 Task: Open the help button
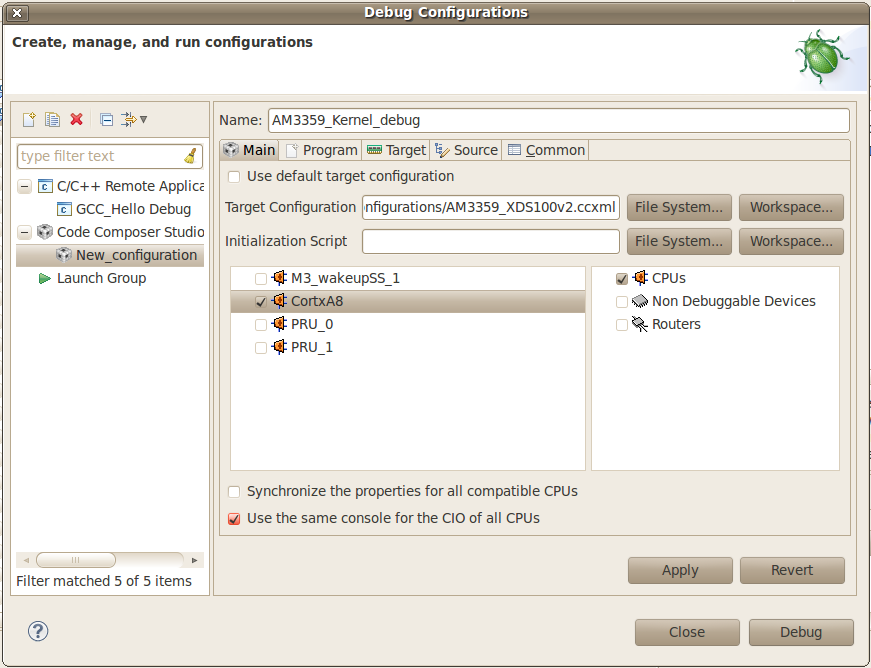pyautogui.click(x=38, y=631)
